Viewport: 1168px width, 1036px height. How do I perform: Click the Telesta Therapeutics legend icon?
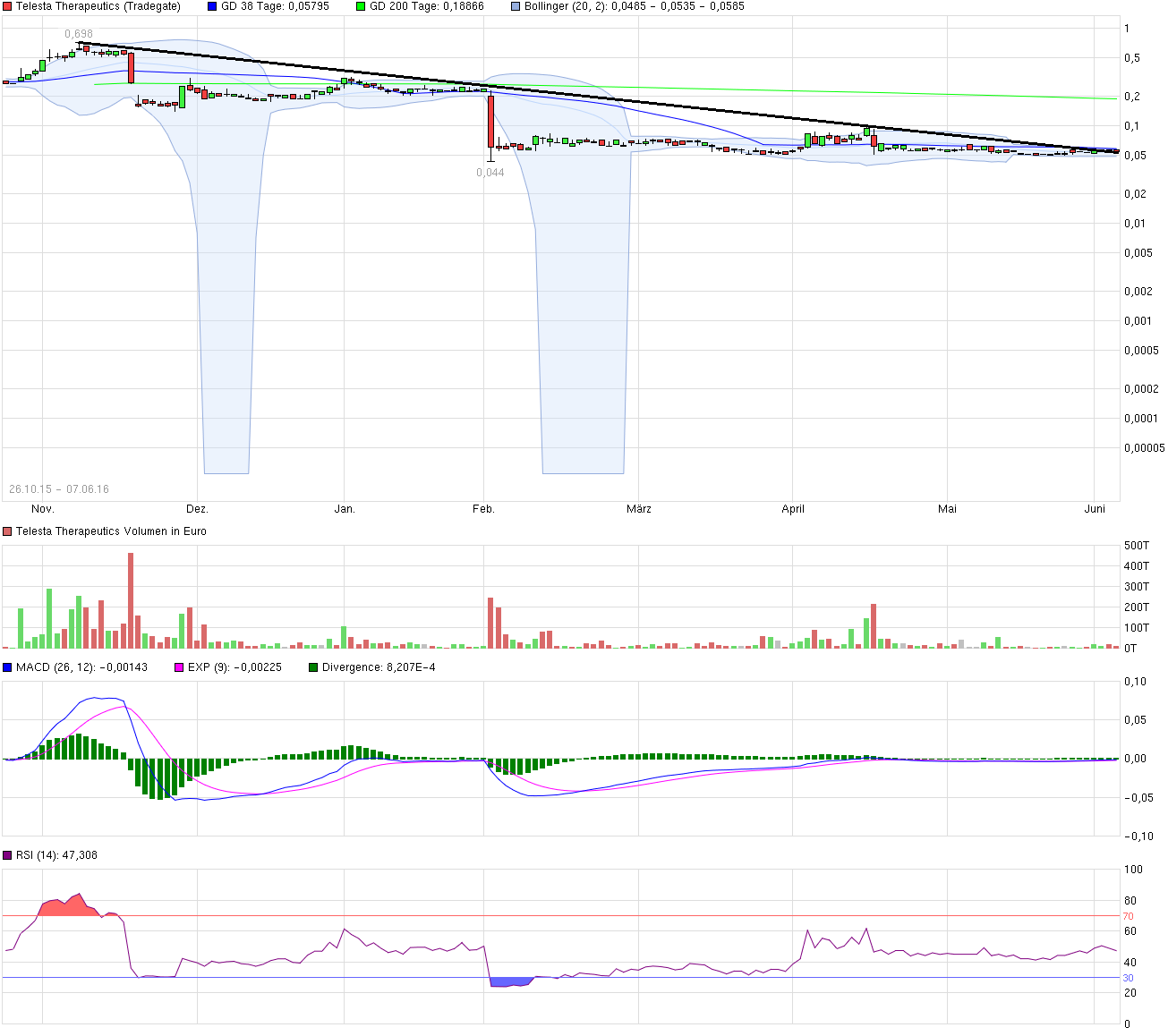click(6, 6)
